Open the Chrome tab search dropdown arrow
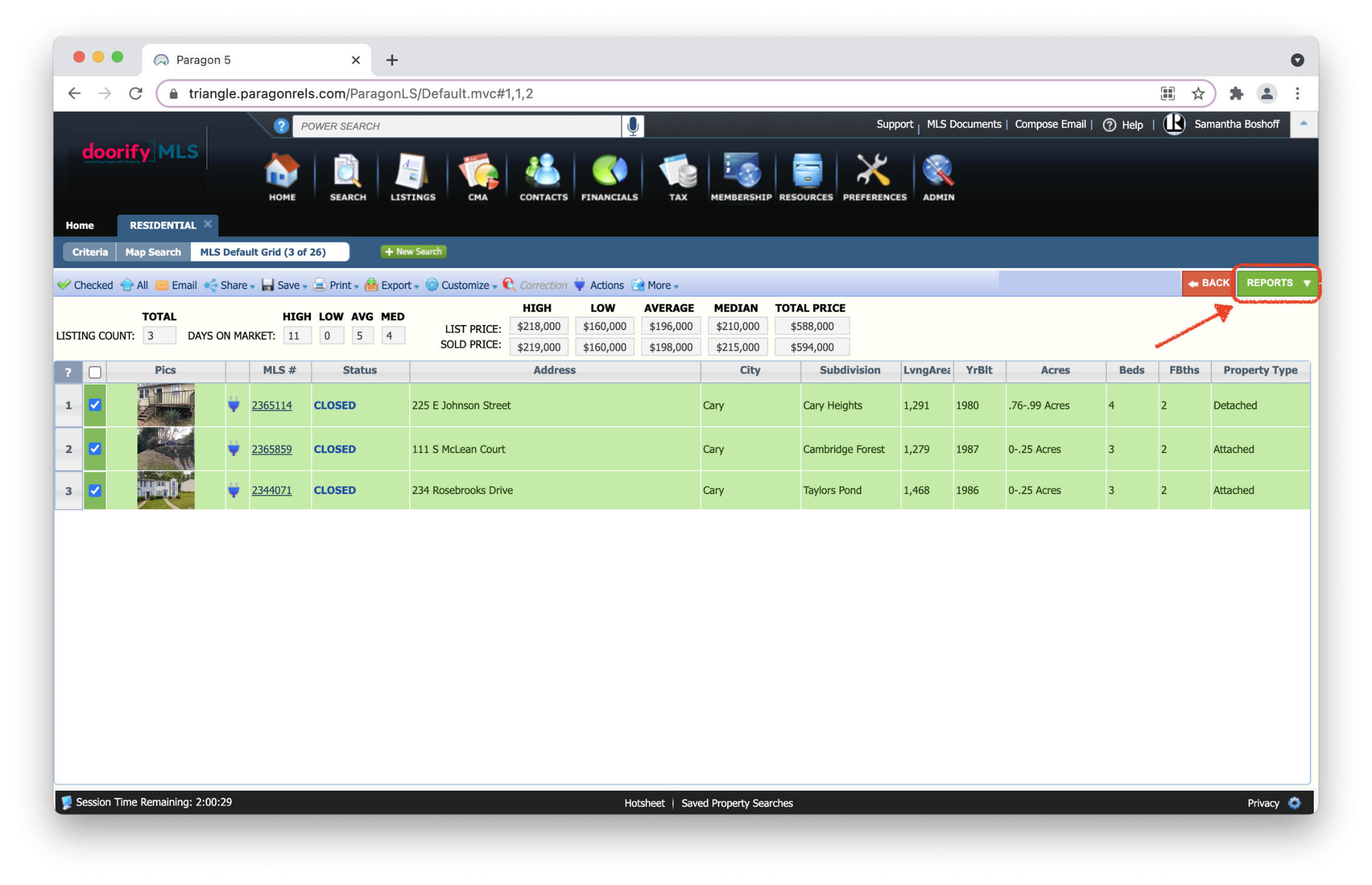The width and height of the screenshot is (1372, 885). pos(1297,60)
